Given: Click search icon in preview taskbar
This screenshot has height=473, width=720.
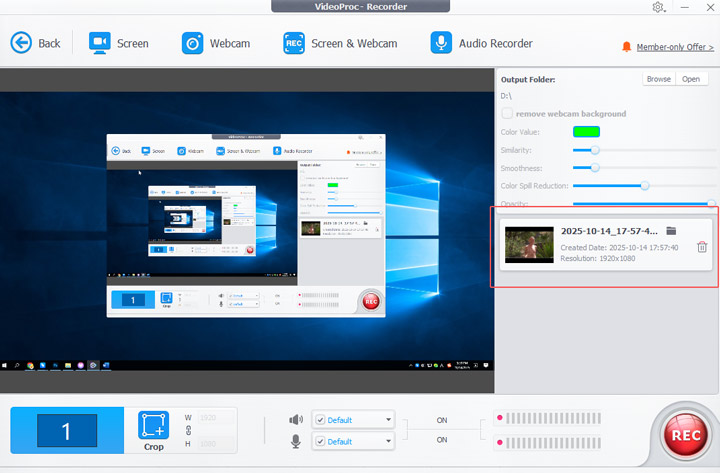Looking at the screenshot, I should tap(17, 366).
